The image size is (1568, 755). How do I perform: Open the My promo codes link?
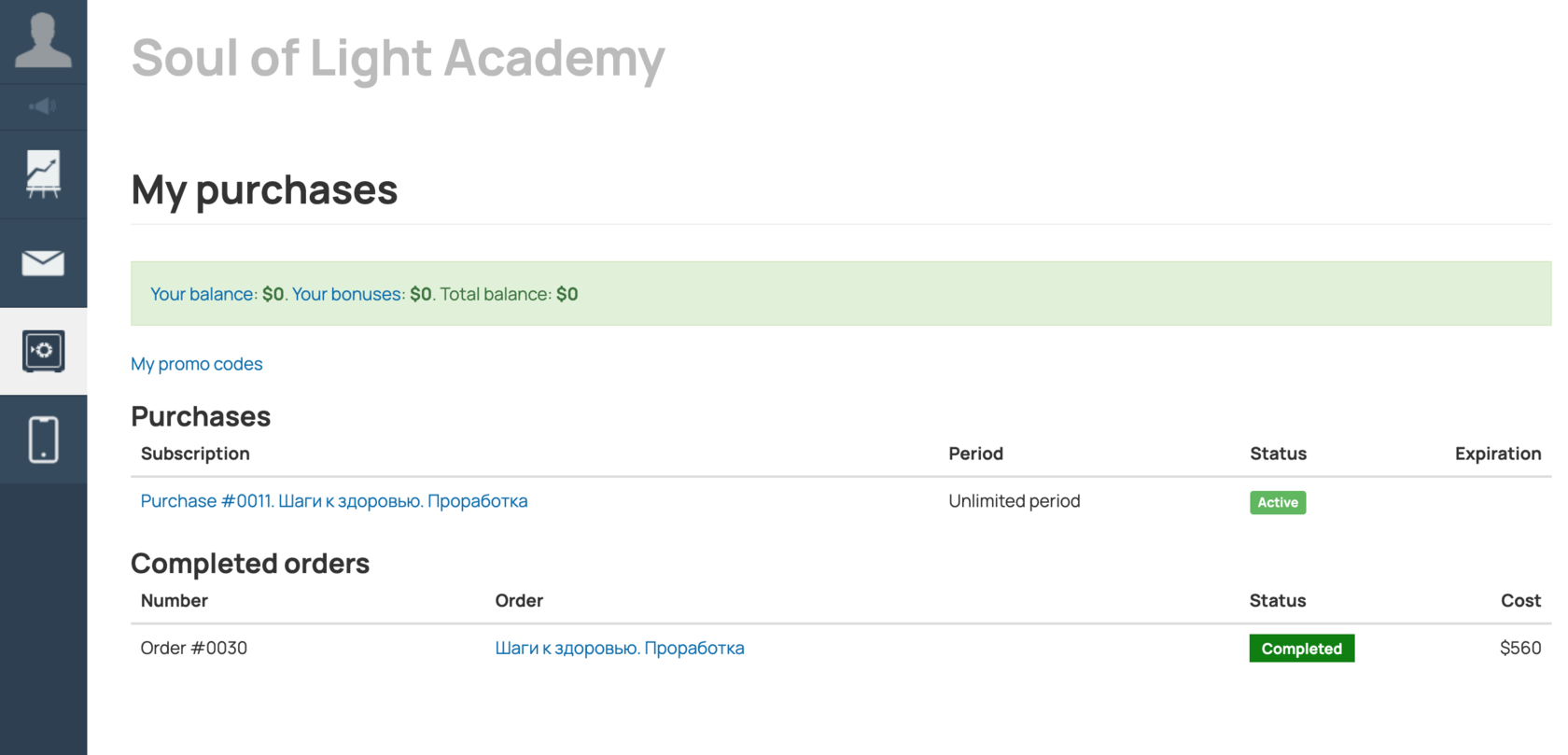click(196, 364)
